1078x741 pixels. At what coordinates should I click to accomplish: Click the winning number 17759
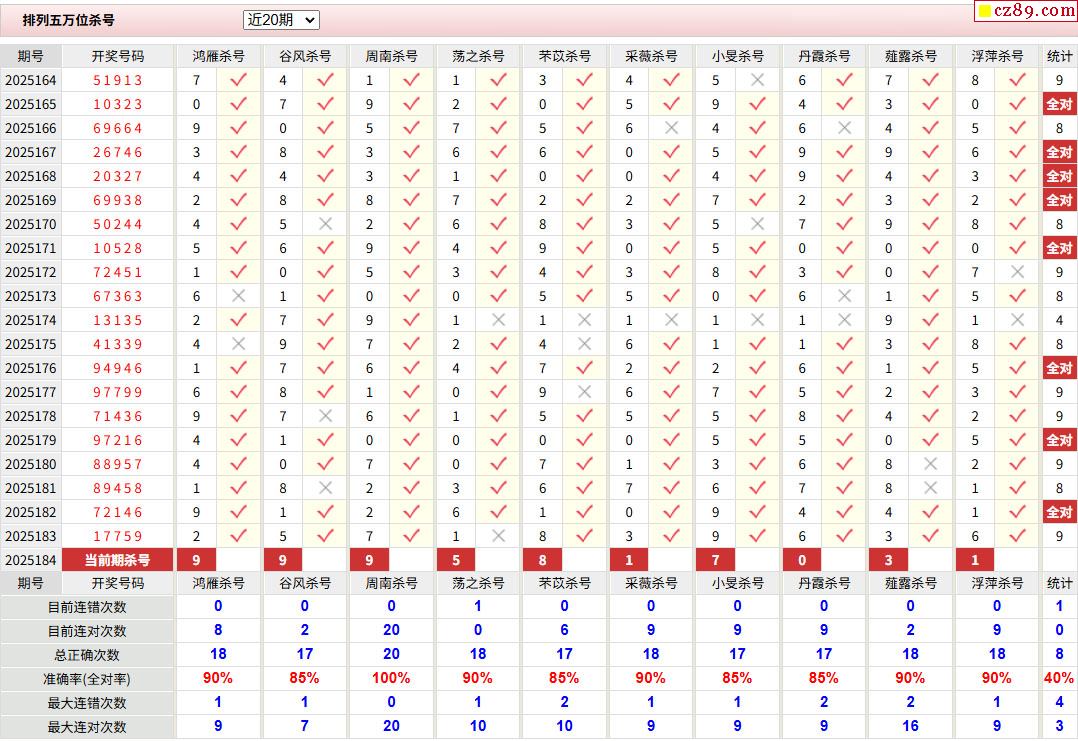click(118, 536)
